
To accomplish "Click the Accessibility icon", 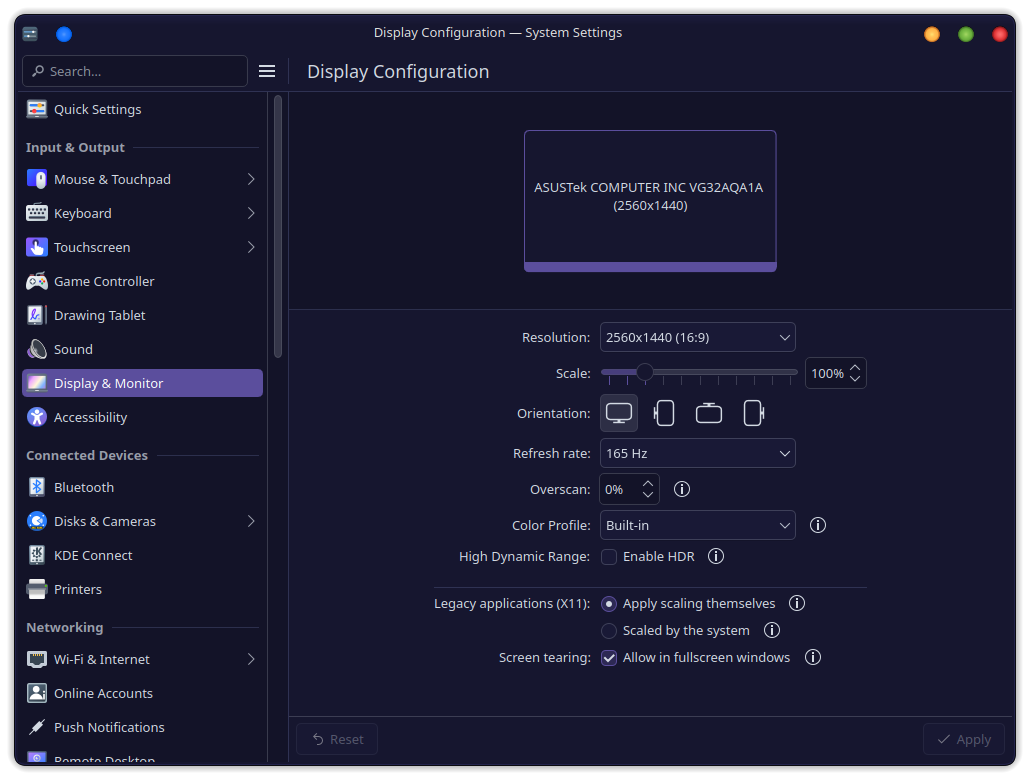I will coord(37,417).
